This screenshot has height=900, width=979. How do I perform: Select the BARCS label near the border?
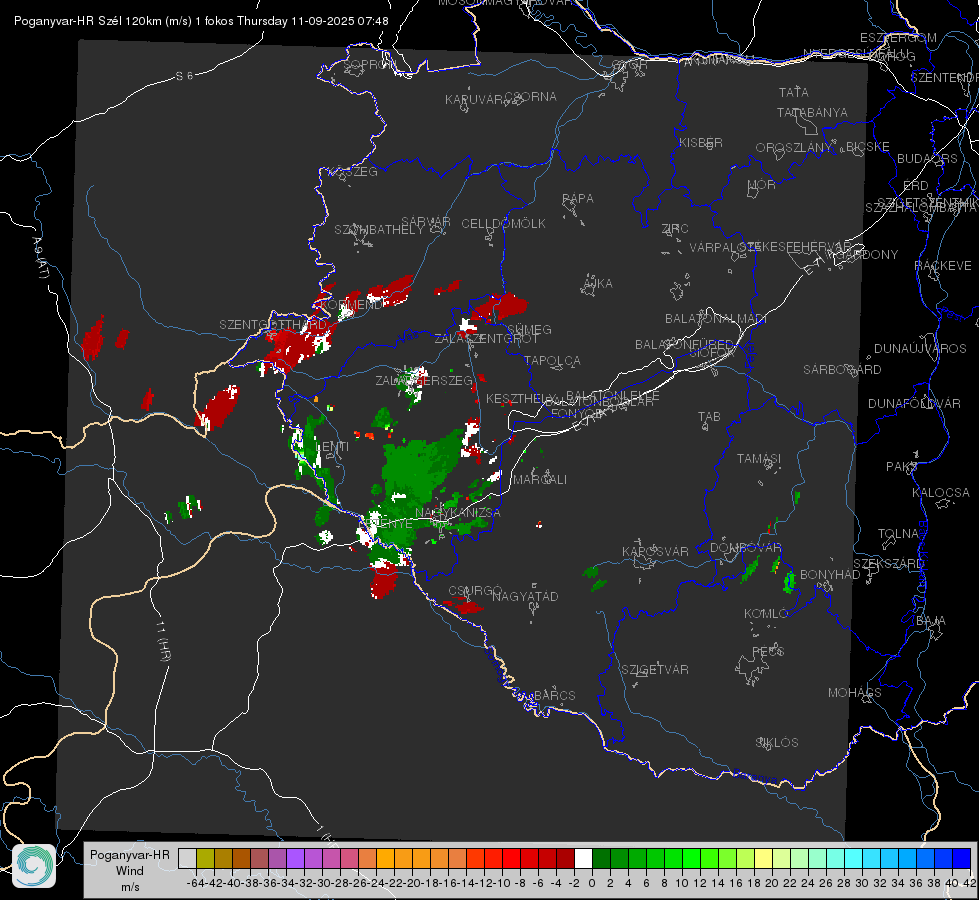pos(554,695)
